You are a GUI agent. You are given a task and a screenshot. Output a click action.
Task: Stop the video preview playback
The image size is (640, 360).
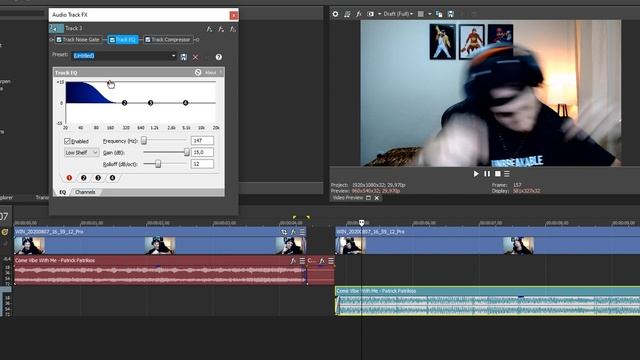tap(498, 174)
